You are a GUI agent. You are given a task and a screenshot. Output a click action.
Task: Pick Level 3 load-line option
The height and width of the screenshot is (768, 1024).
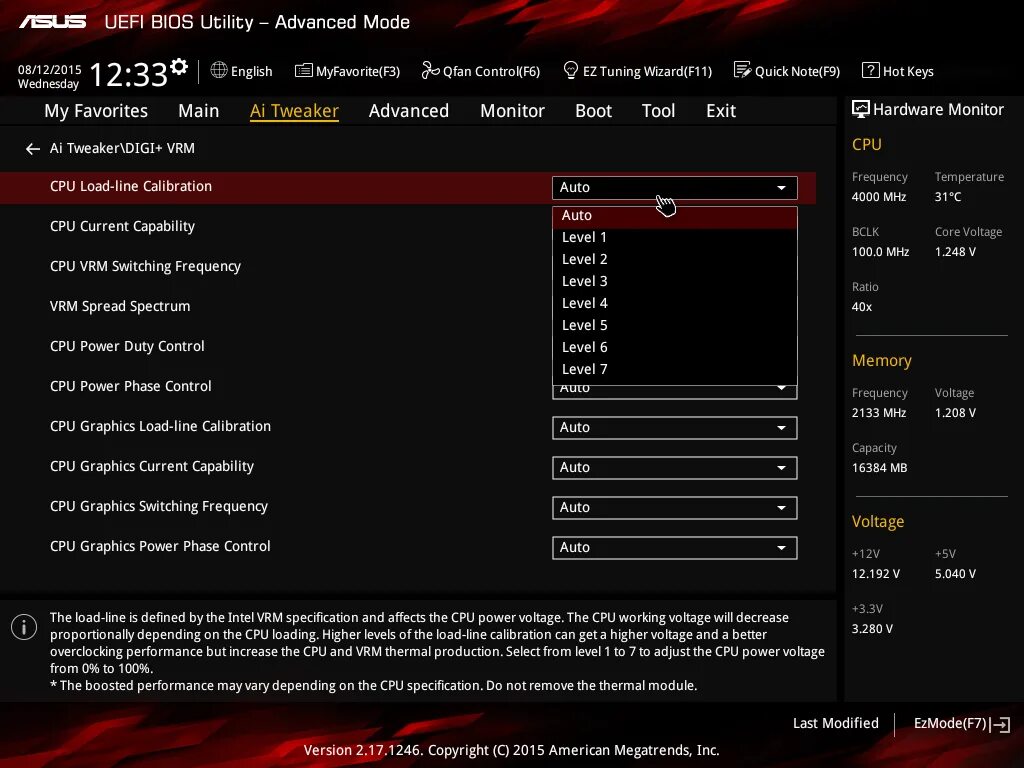point(675,281)
